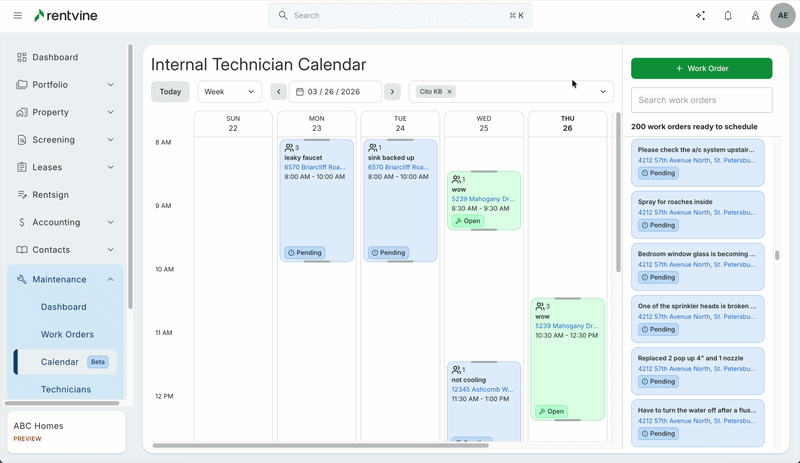This screenshot has width=800, height=463.
Task: Open Work Orders under Maintenance
Action: coord(67,335)
